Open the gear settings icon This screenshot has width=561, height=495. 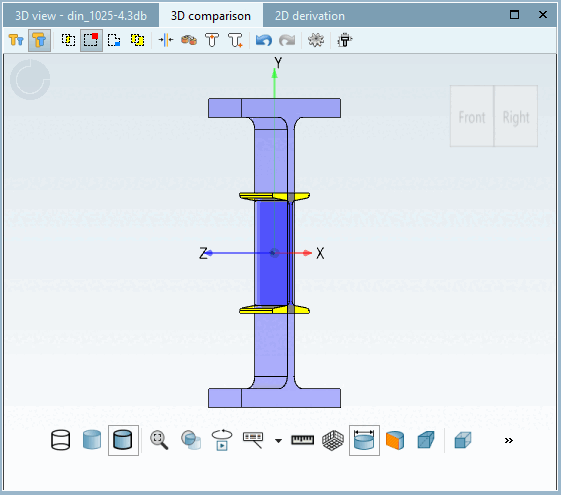point(316,40)
